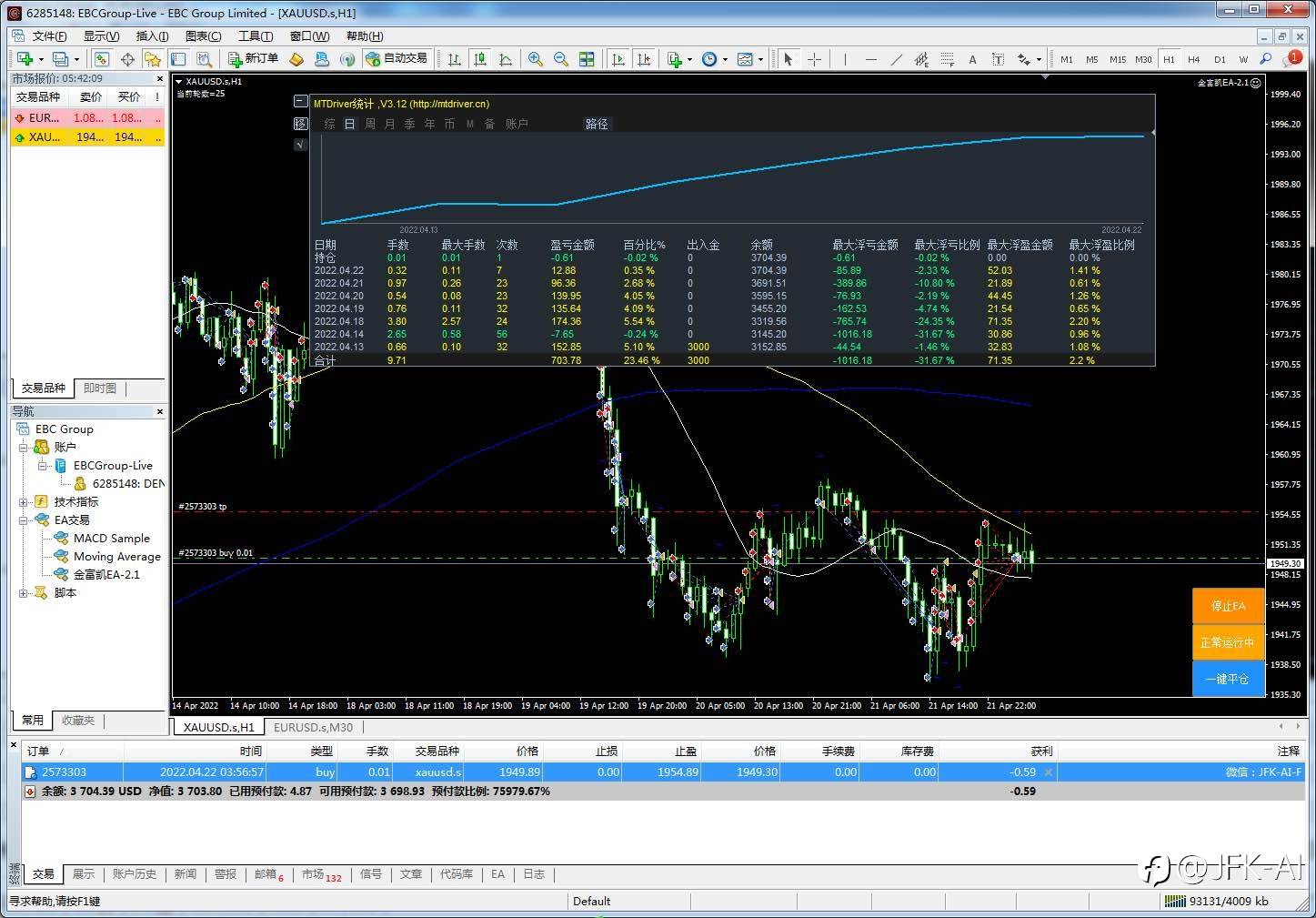Select the text A tool
The image size is (1316, 918).
[x=972, y=59]
